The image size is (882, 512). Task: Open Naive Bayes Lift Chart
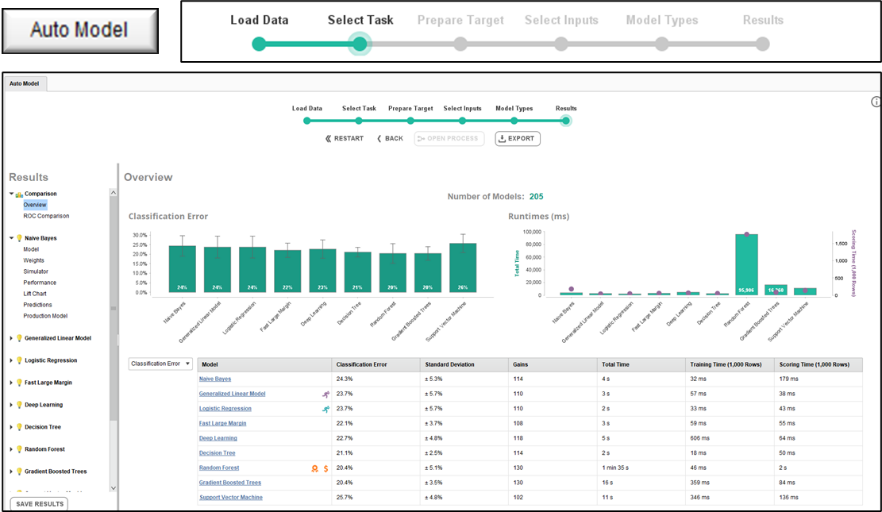[35, 294]
